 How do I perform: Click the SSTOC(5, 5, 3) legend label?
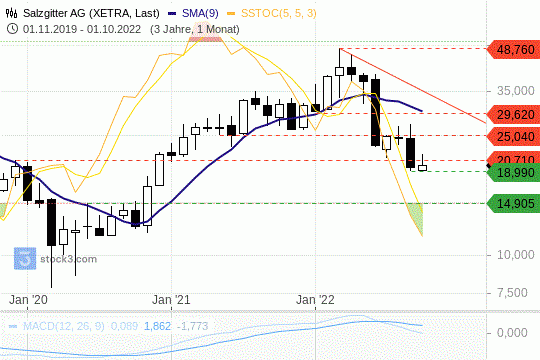(278, 13)
